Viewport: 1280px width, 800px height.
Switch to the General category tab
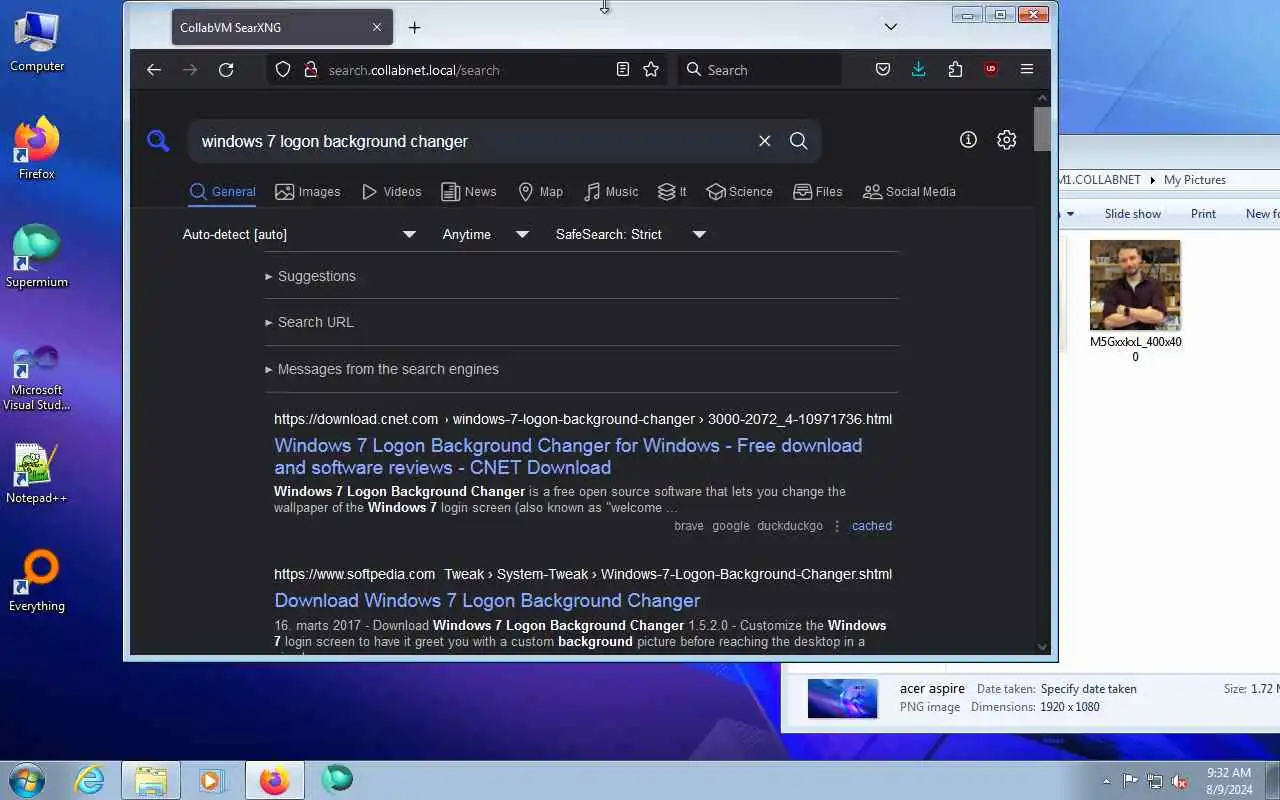222,192
